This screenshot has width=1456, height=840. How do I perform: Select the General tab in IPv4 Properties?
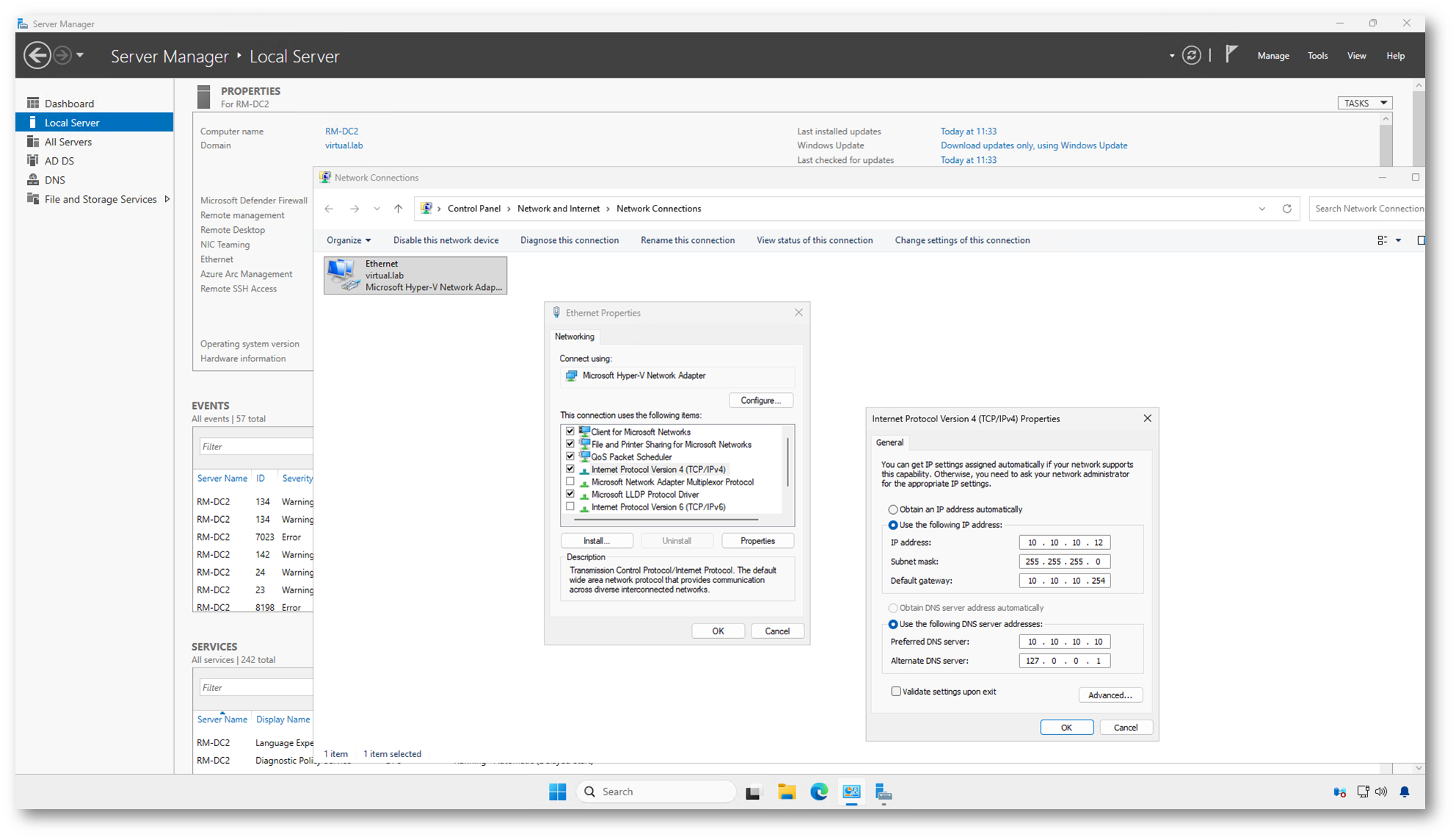point(889,442)
